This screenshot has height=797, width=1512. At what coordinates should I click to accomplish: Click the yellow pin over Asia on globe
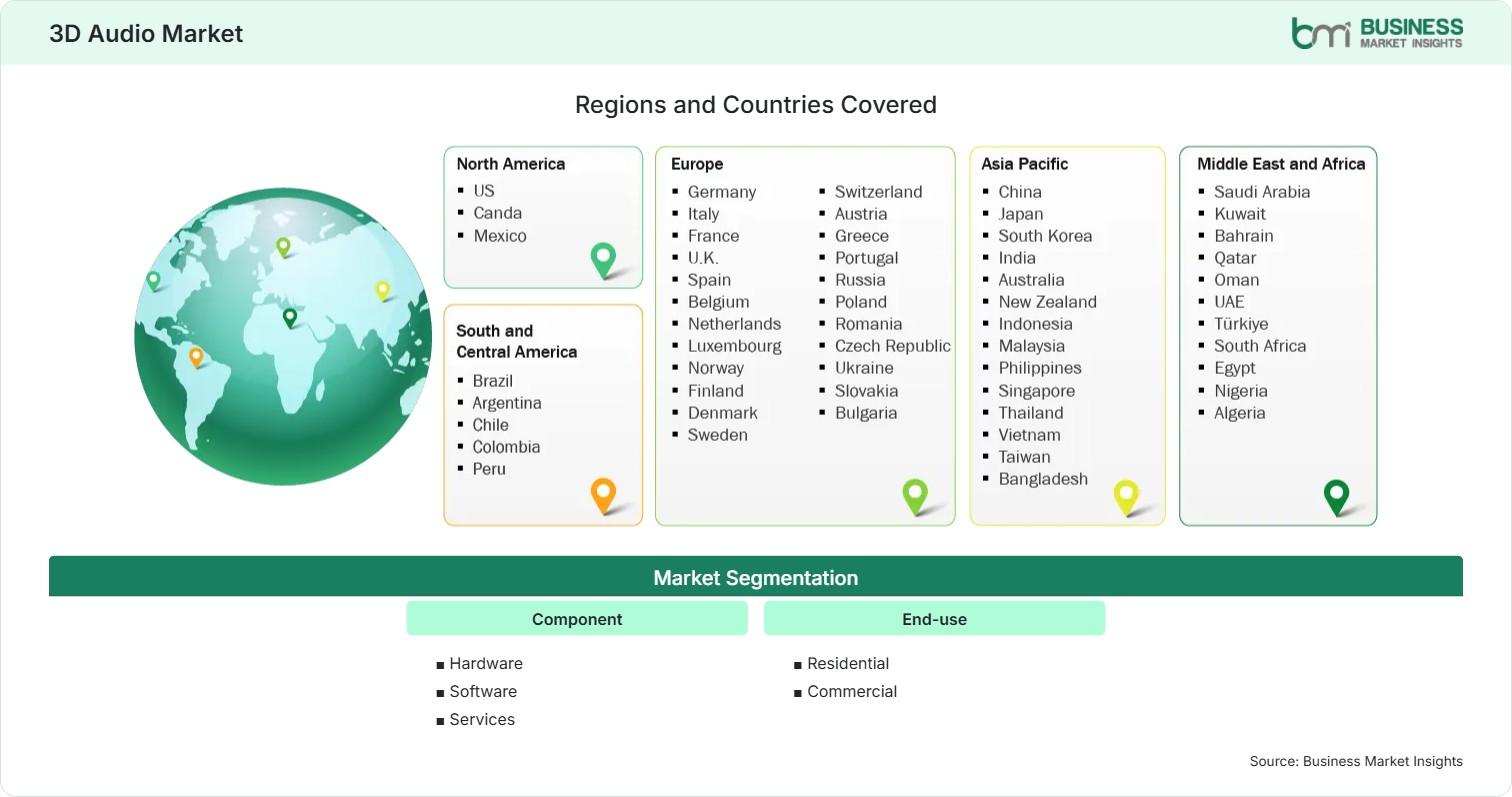382,290
